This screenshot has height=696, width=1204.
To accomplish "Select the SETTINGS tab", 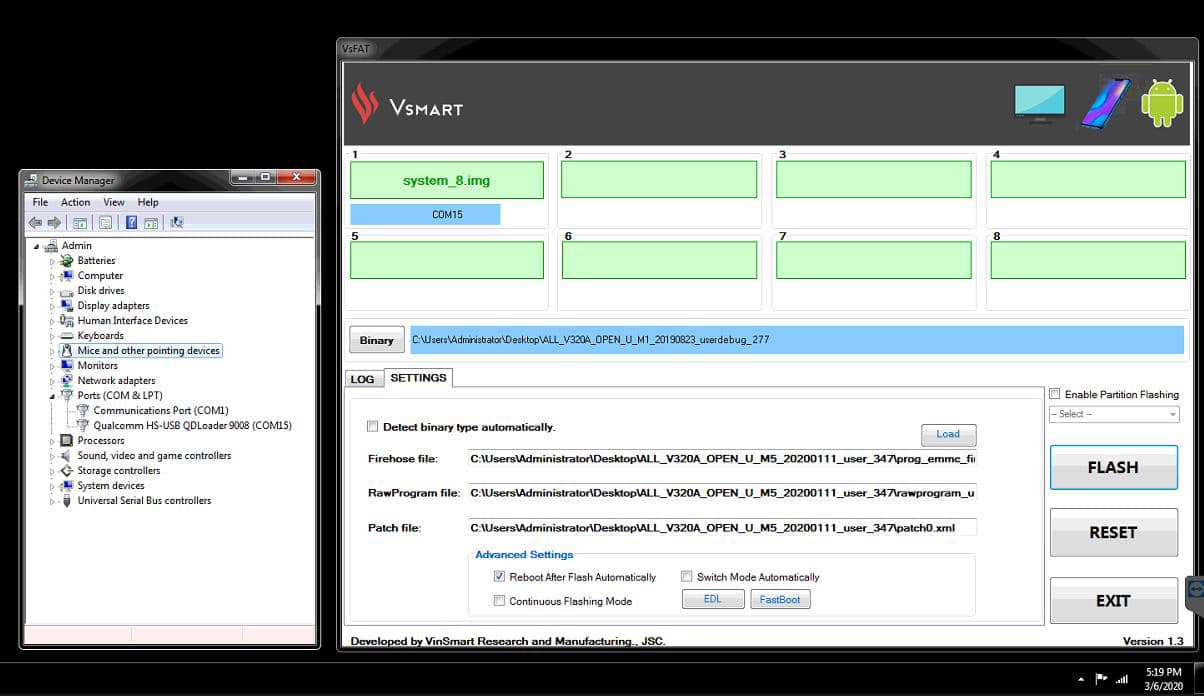I will pos(418,377).
